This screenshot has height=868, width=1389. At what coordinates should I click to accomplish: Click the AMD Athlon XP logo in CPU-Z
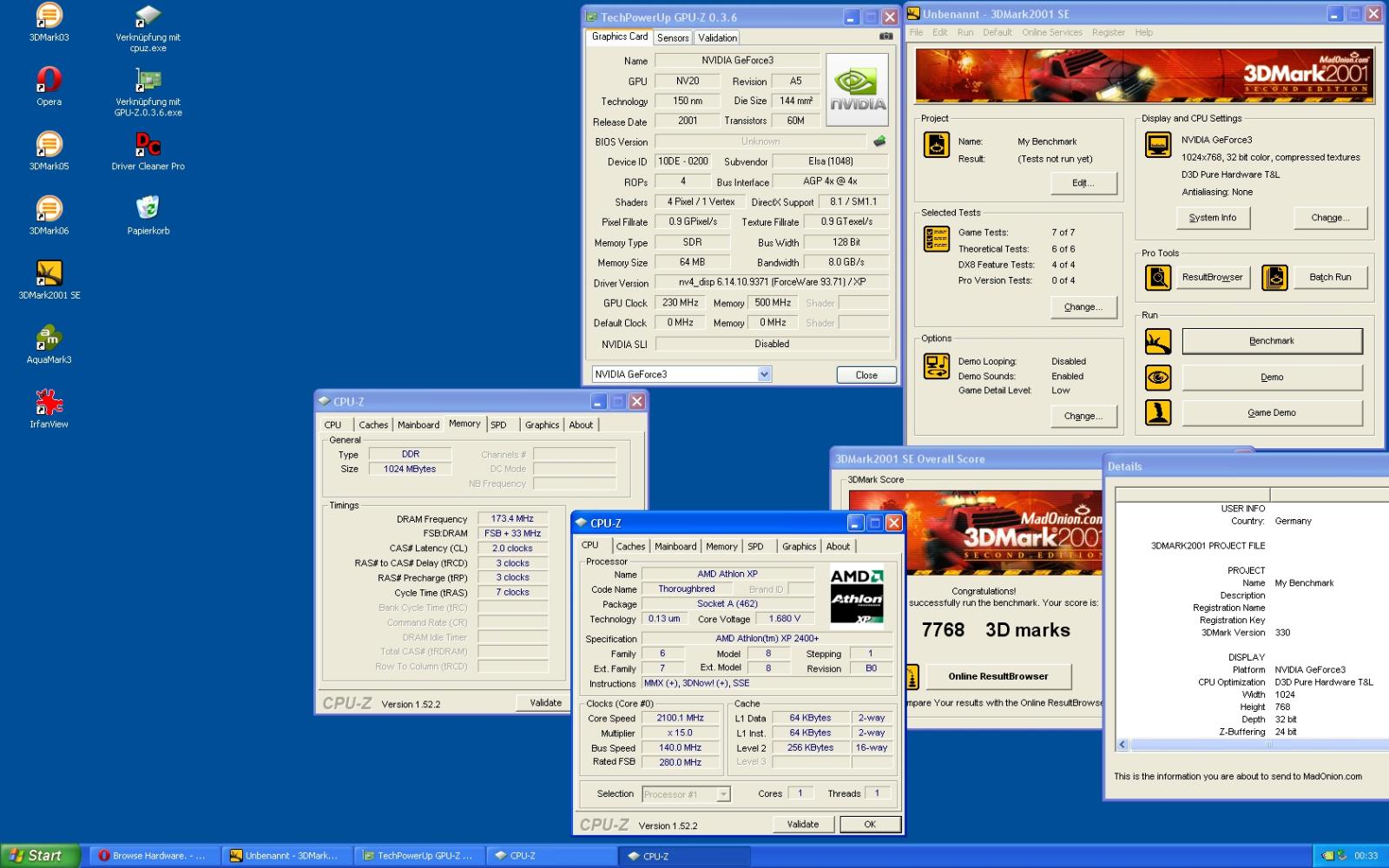pyautogui.click(x=857, y=595)
